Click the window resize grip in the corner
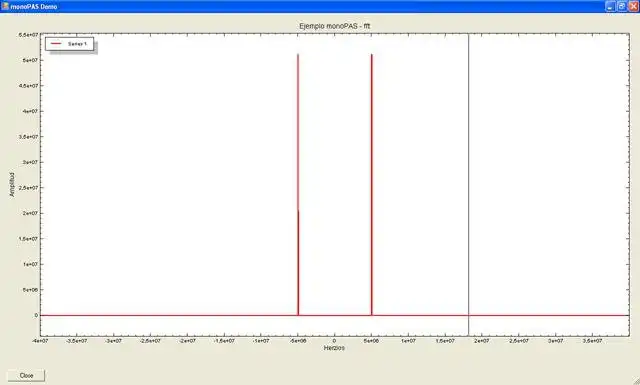 [x=636, y=381]
